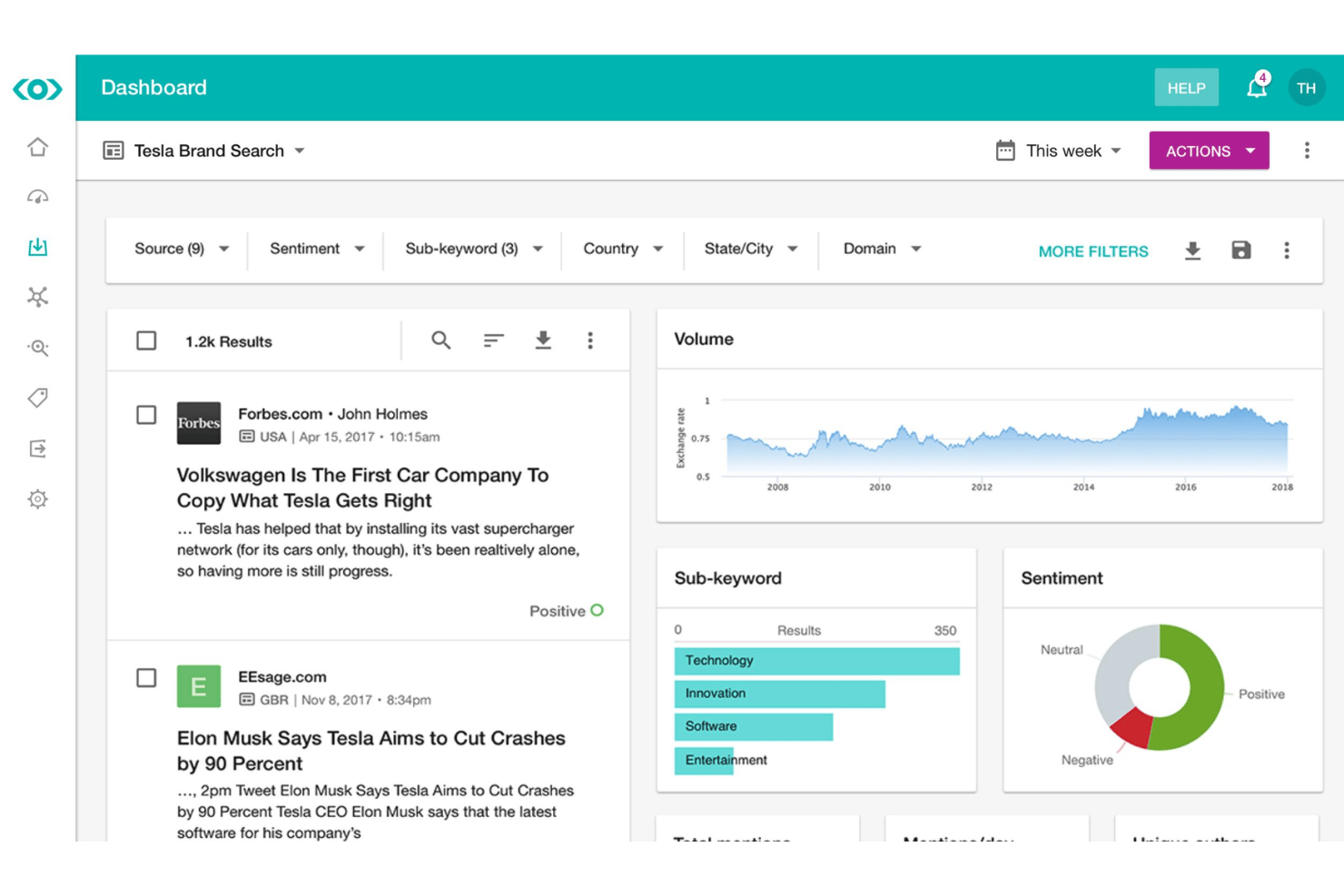Open the more options menu beside ACTIONS
Screen dimensions: 1344x896
1307,151
